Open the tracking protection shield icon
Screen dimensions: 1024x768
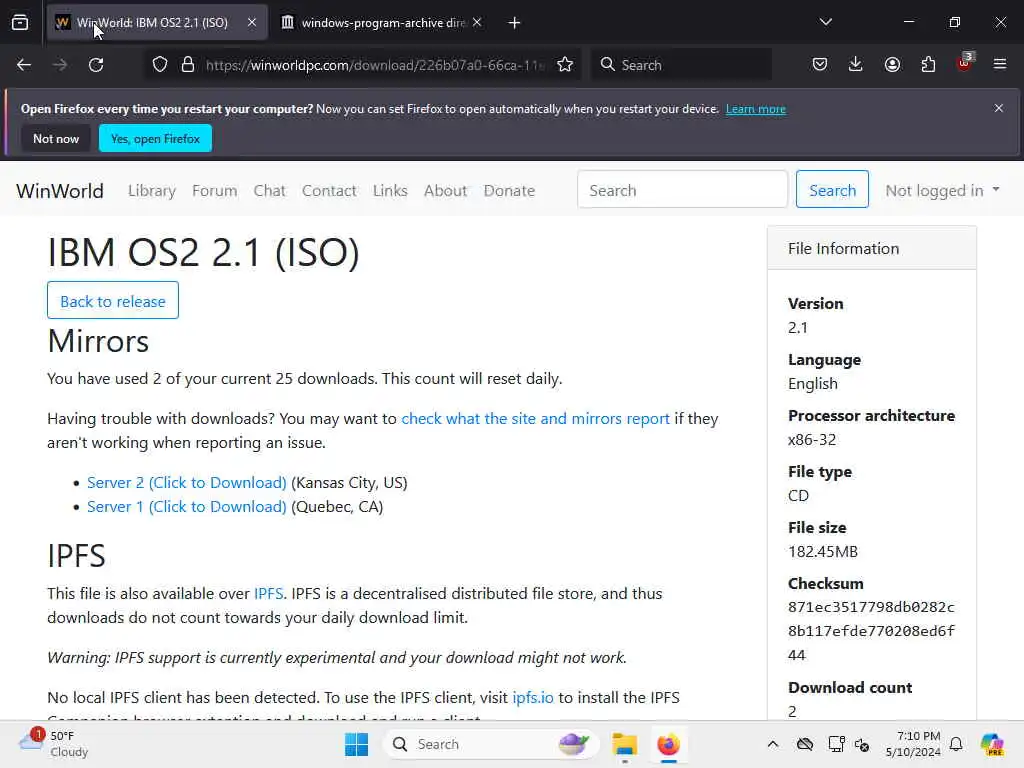coord(160,65)
